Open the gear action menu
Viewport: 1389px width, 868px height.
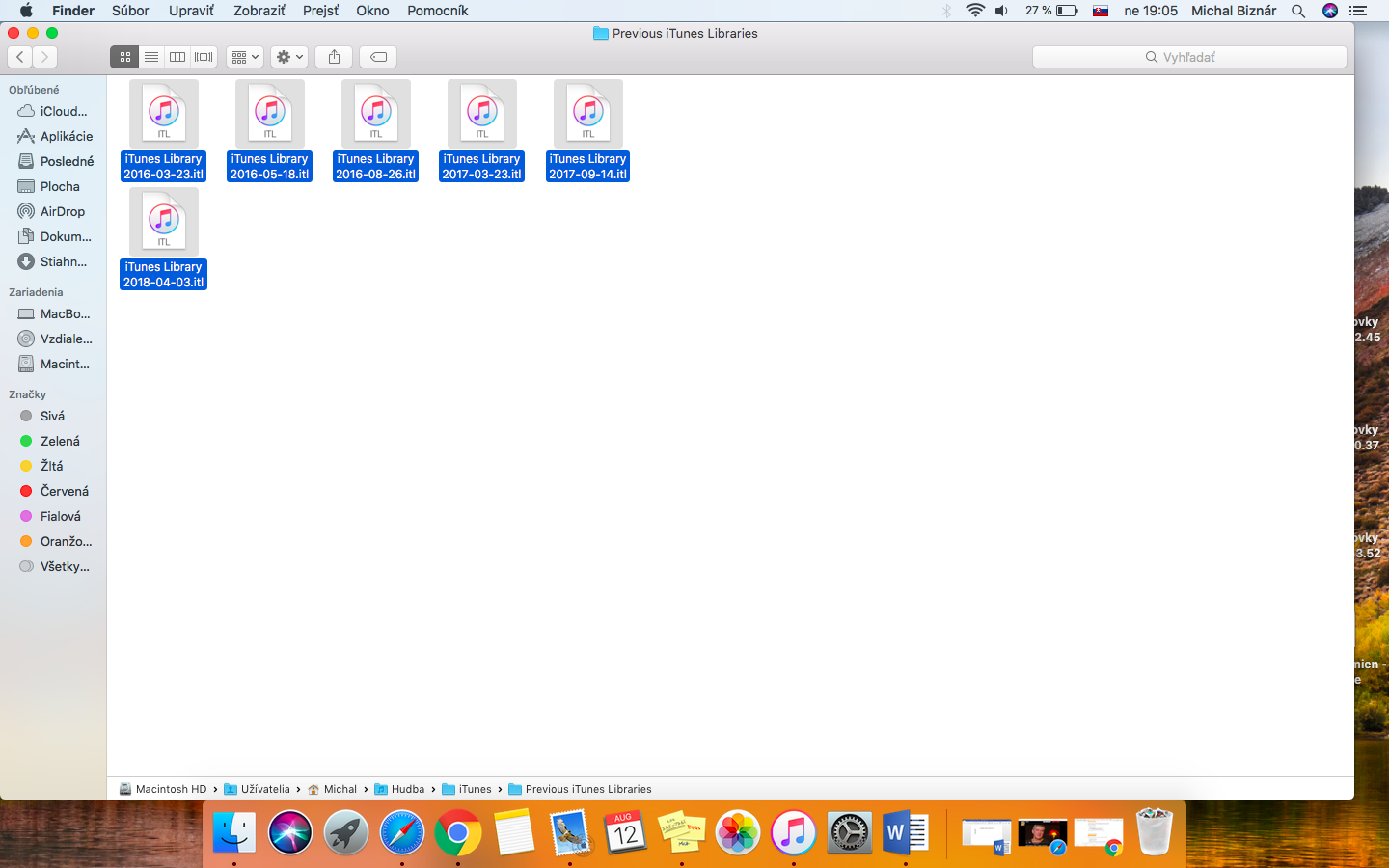pos(289,57)
